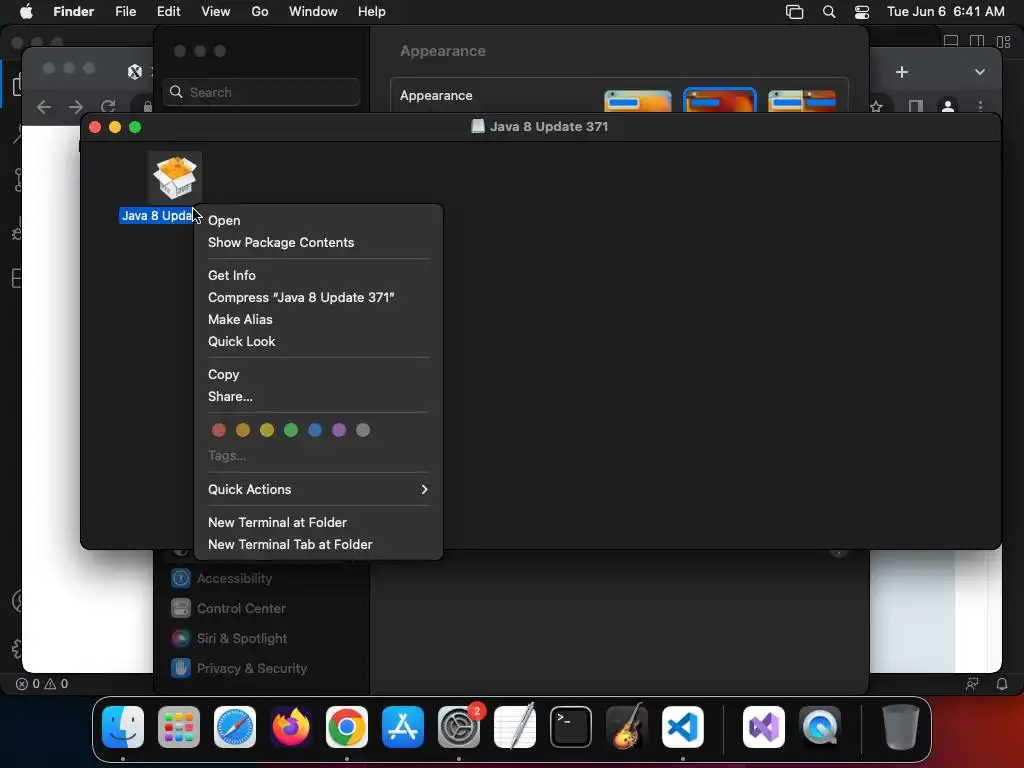
Task: Apply the orange tag color
Action: coord(243,430)
